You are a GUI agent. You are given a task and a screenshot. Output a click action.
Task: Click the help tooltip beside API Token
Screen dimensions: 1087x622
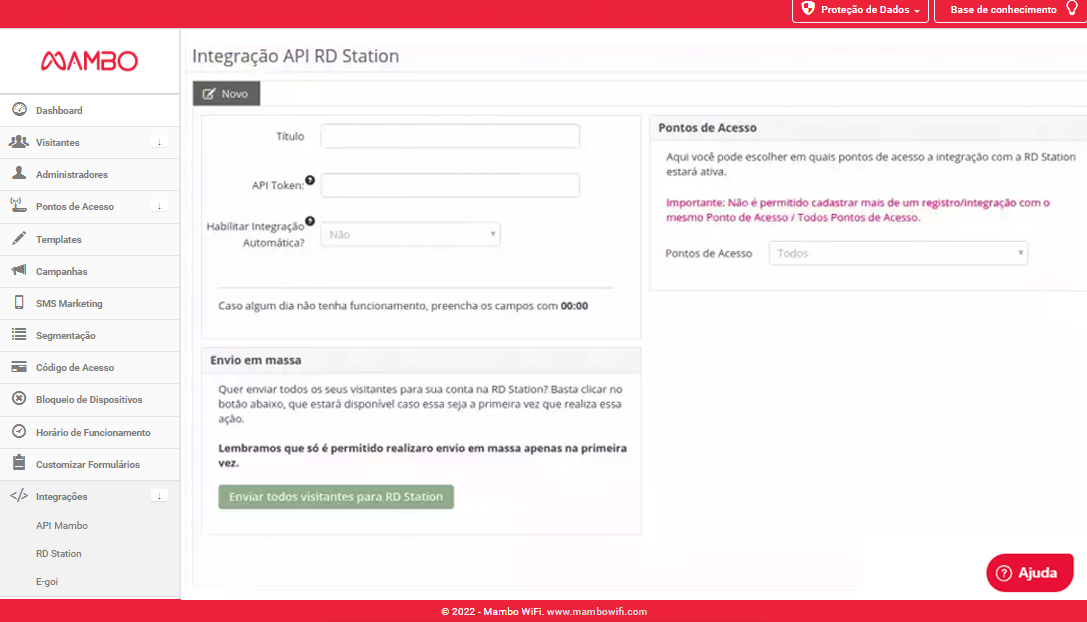click(310, 180)
